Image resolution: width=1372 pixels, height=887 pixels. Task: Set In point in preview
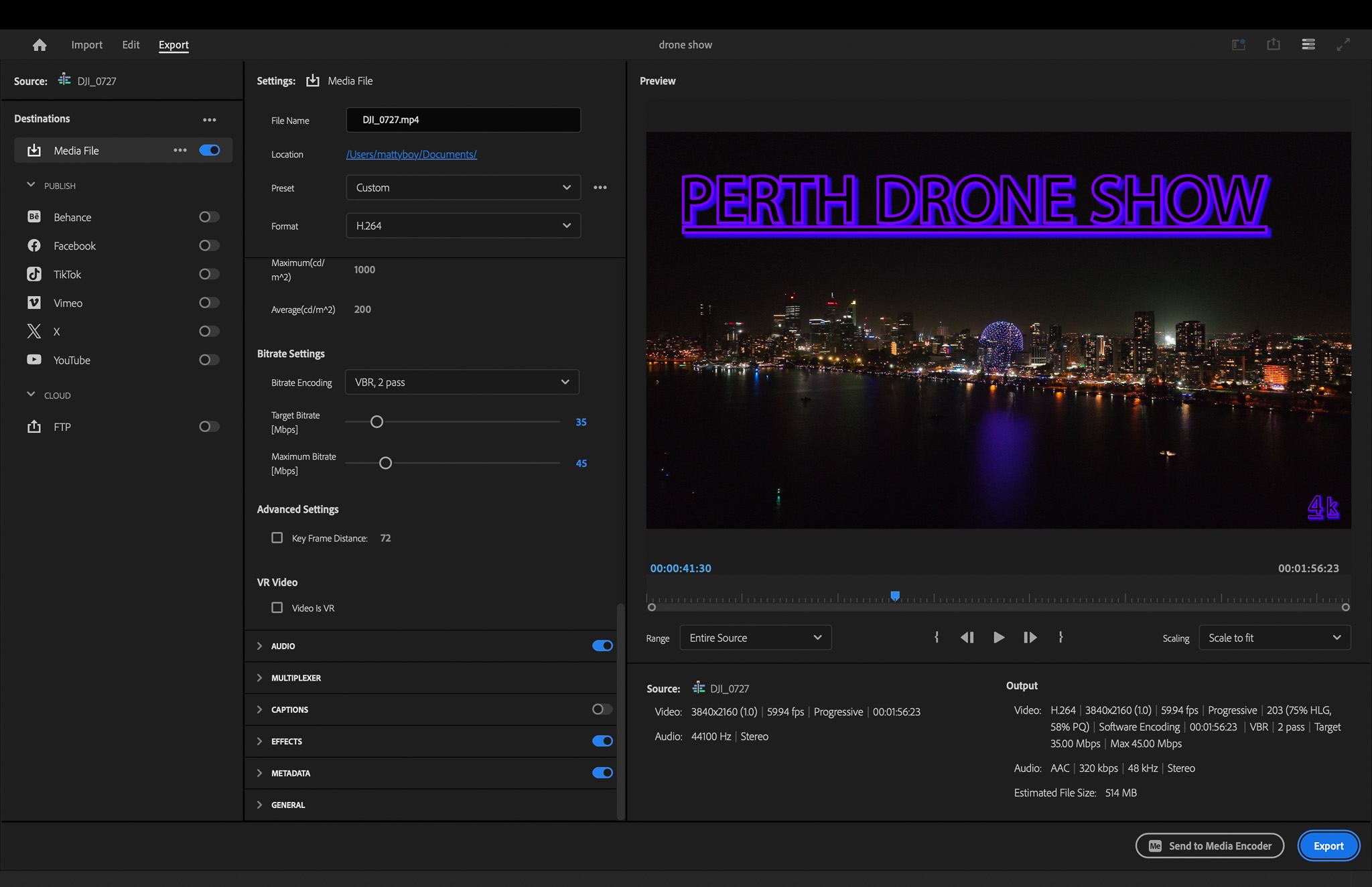click(x=937, y=637)
